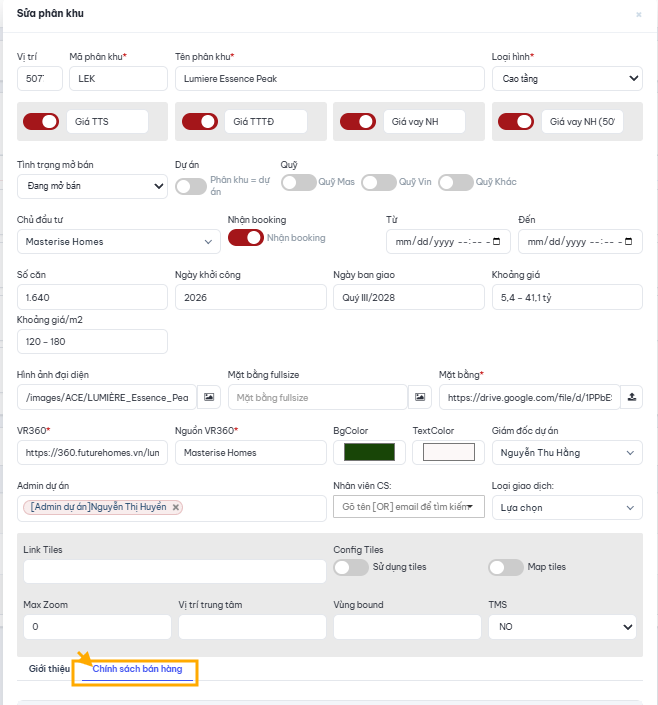Viewport: 658px width, 705px height.
Task: Click the Hình ảnh đại diện path field
Action: tap(107, 397)
